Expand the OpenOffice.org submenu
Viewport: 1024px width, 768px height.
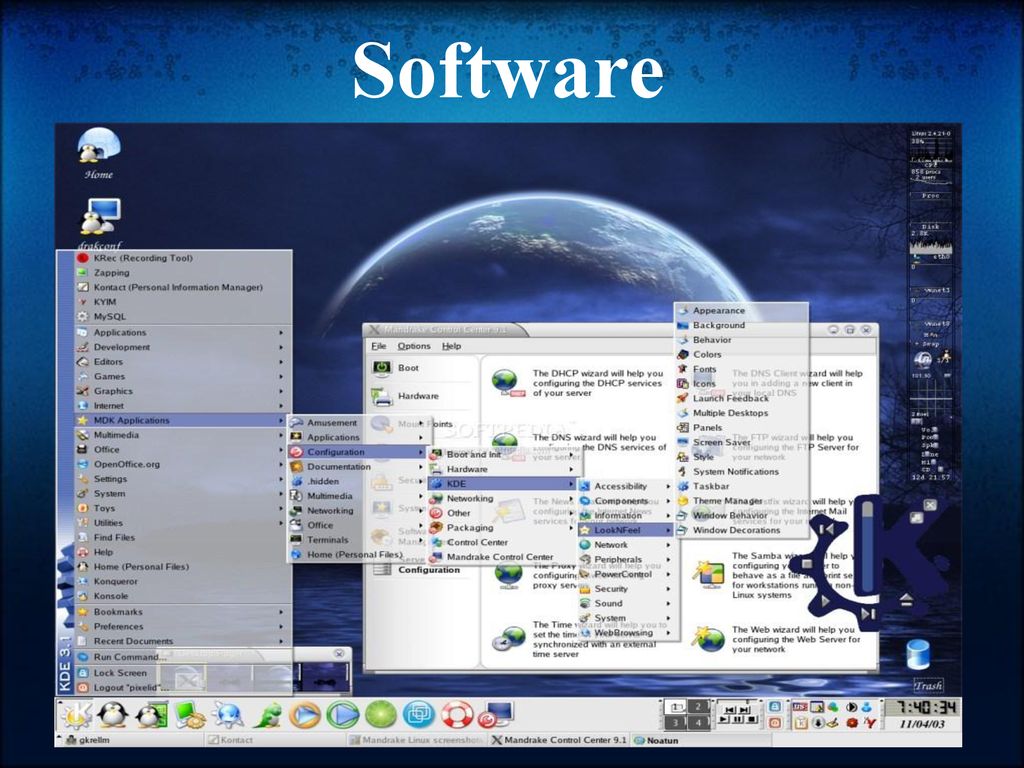coord(181,464)
